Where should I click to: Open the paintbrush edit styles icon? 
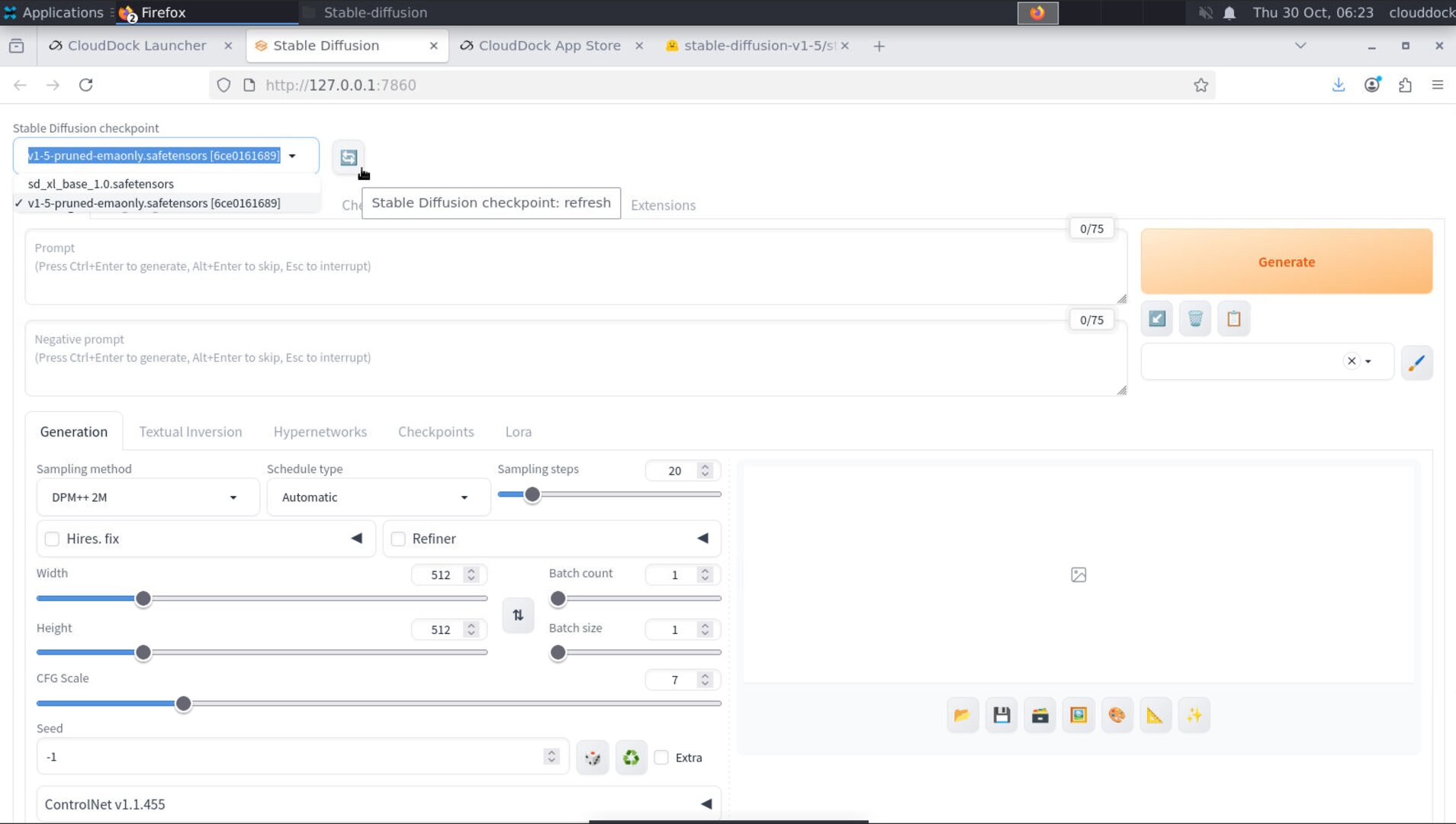pyautogui.click(x=1416, y=362)
